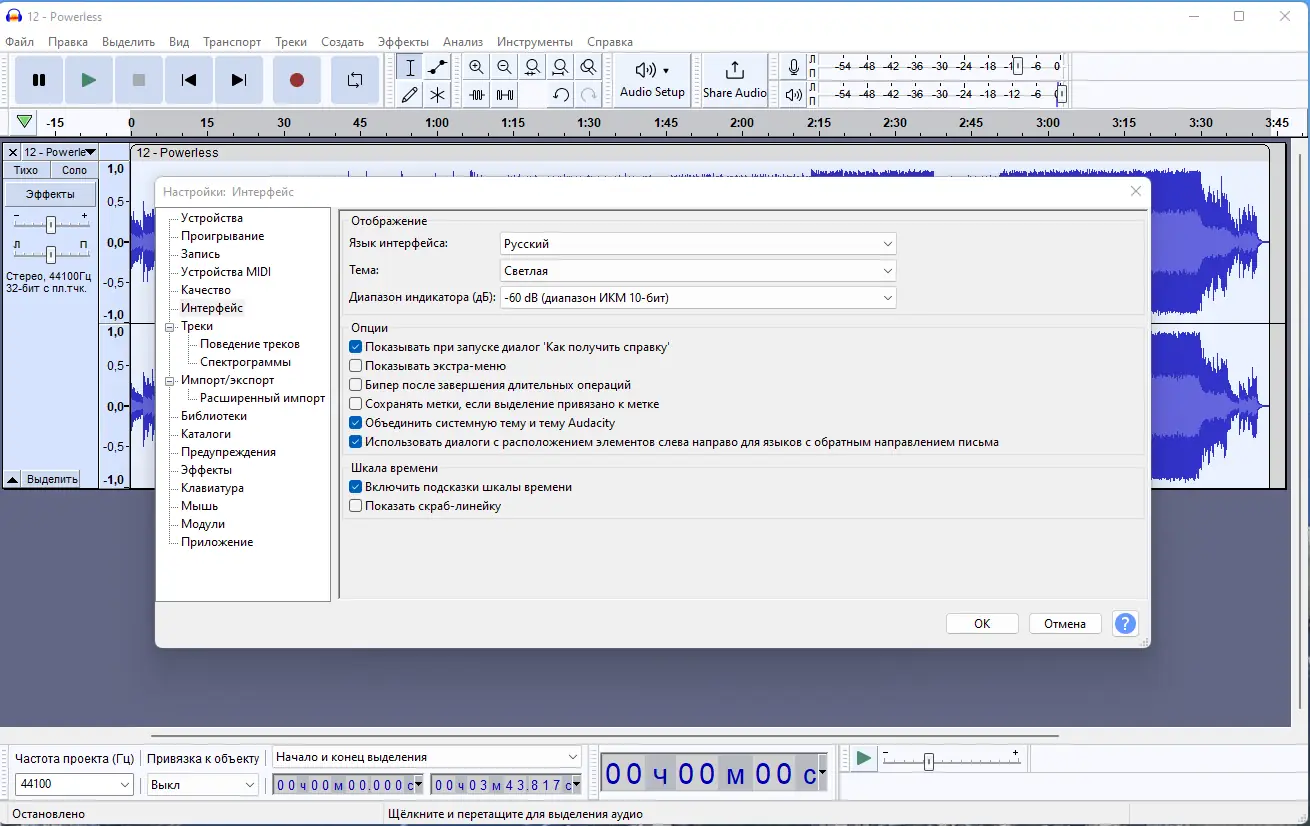Open the 'Транспорт' menu

tap(232, 42)
